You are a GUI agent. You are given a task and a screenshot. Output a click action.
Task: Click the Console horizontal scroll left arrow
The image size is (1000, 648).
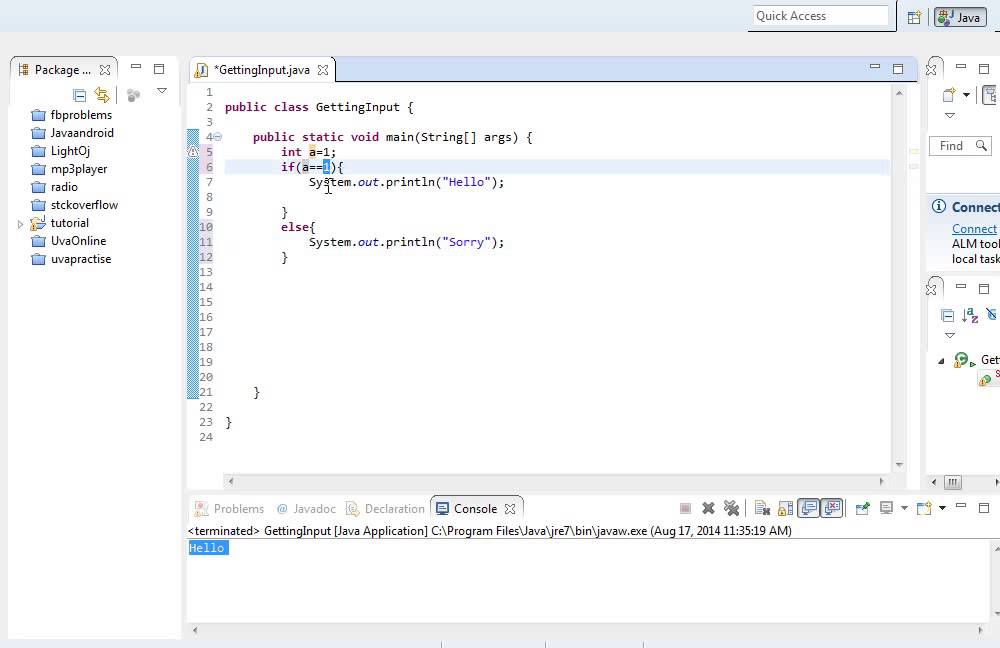click(195, 630)
